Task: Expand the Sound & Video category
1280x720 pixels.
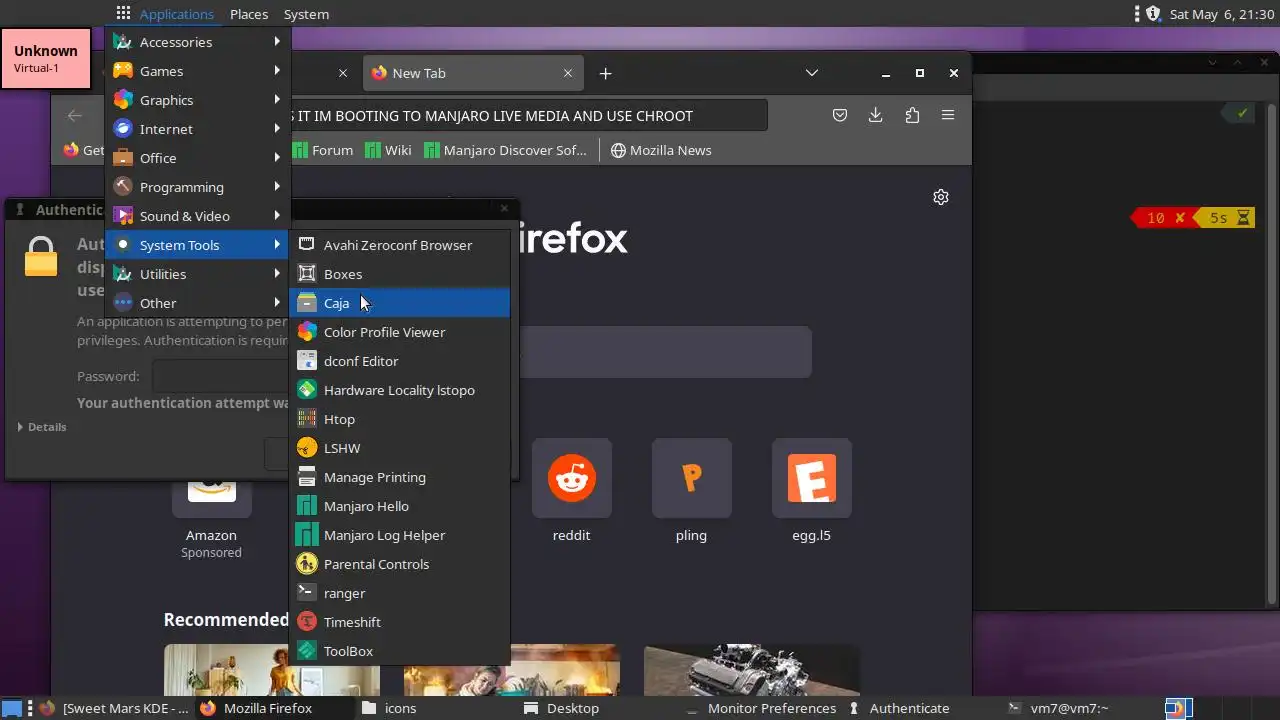Action: point(198,216)
